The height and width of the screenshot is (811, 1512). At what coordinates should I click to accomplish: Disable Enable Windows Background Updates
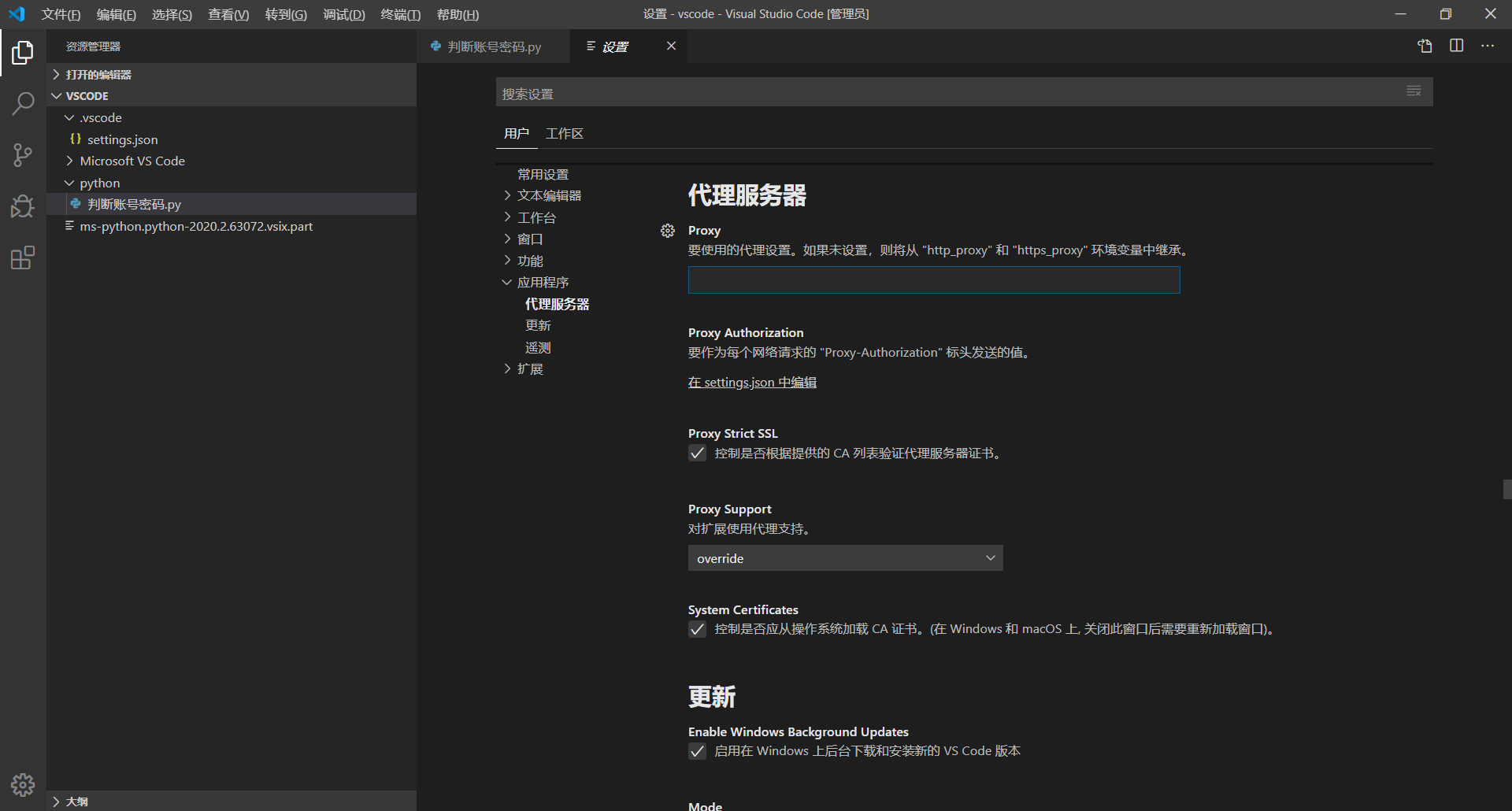(x=697, y=751)
